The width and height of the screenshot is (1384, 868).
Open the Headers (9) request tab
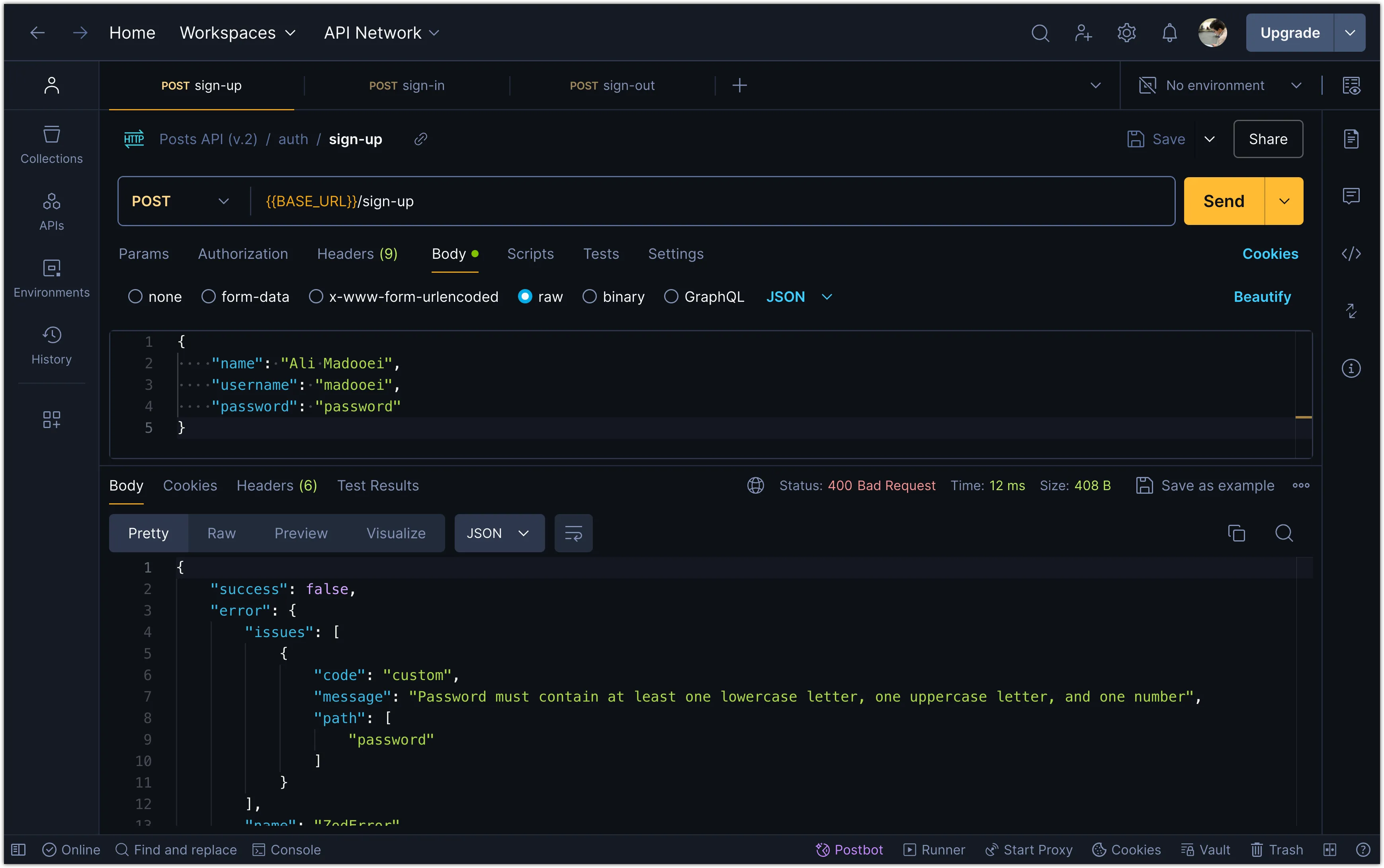point(357,253)
